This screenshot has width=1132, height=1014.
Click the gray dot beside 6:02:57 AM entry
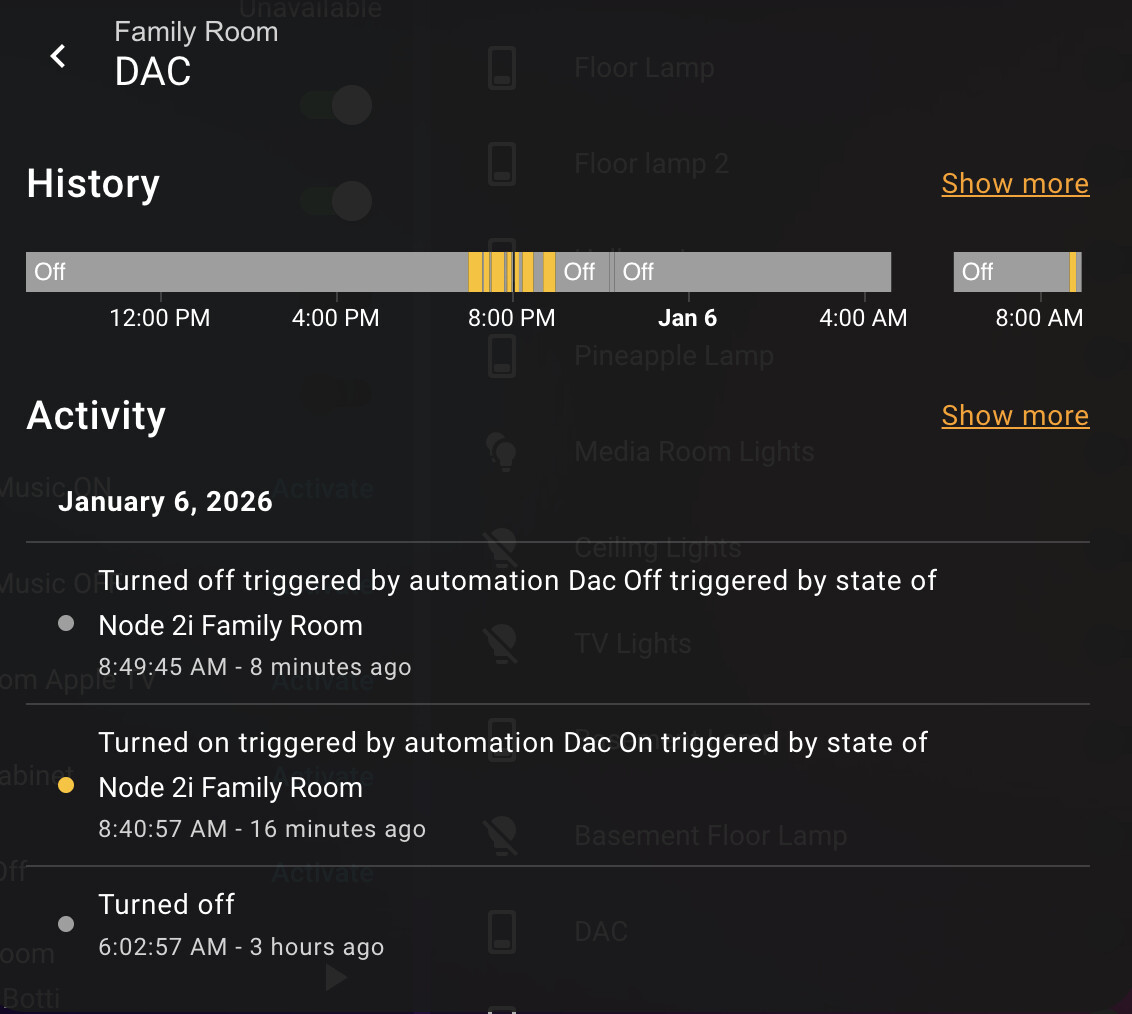pyautogui.click(x=66, y=924)
